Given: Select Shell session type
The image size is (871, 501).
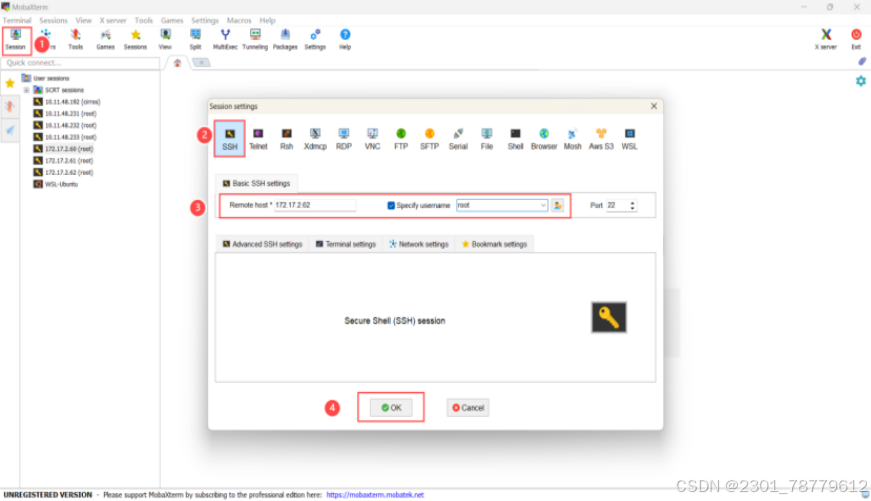Looking at the screenshot, I should (x=515, y=139).
